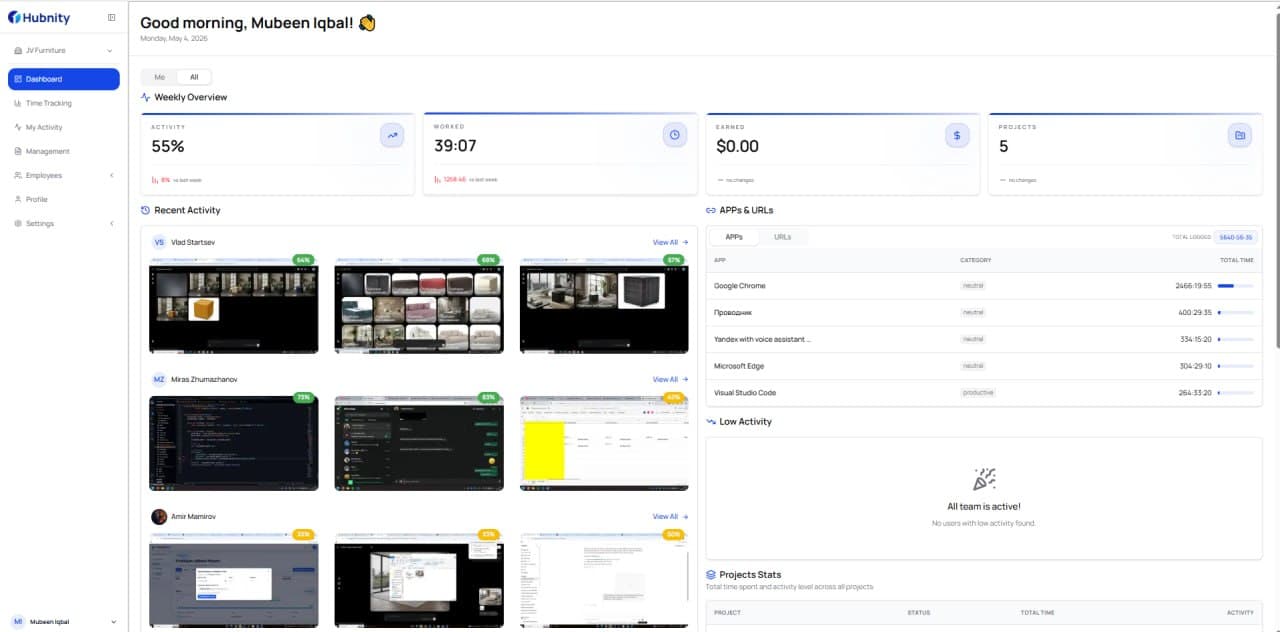Click the Google Chrome app row name
The image size is (1280, 632).
coord(740,286)
